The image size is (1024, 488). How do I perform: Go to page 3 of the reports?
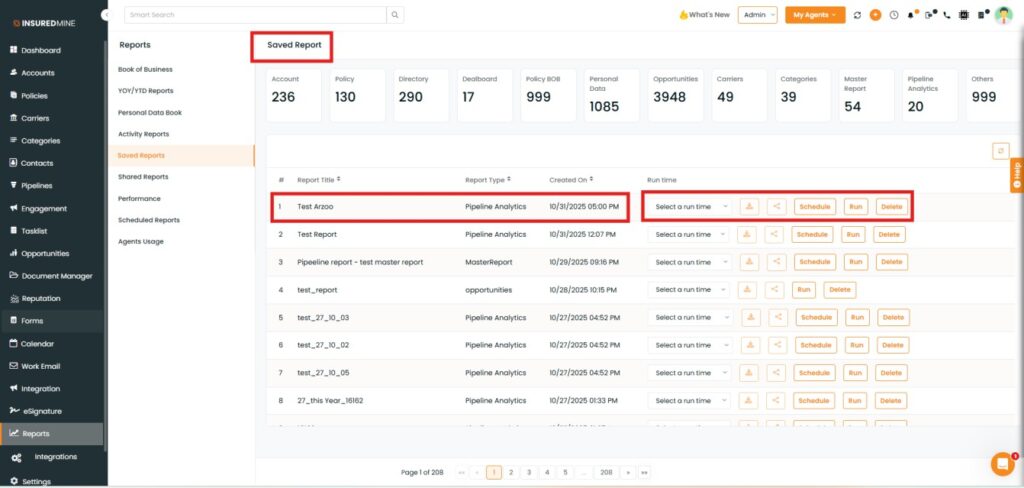coord(529,472)
